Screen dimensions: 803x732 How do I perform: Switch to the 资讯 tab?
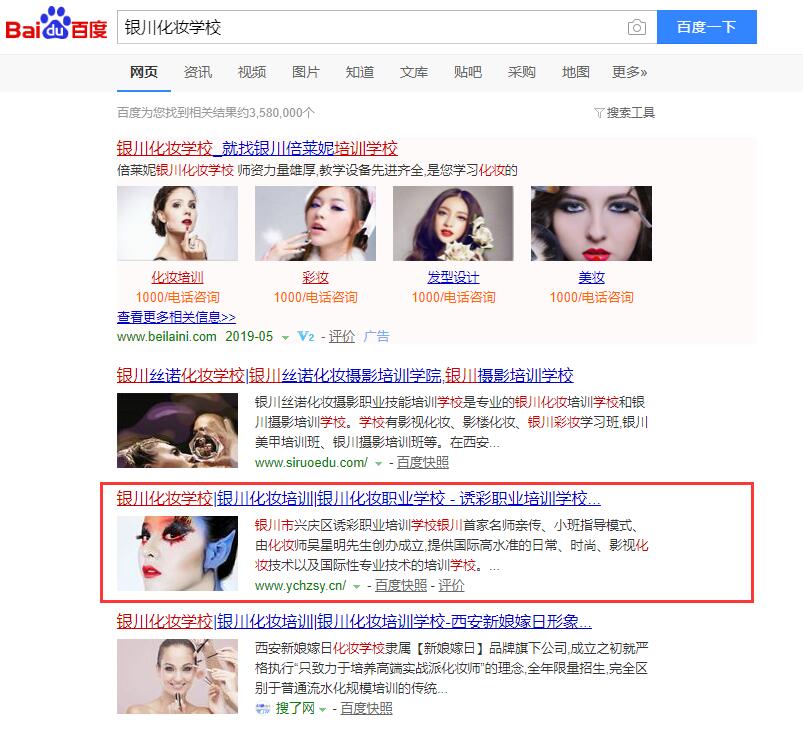pos(198,72)
